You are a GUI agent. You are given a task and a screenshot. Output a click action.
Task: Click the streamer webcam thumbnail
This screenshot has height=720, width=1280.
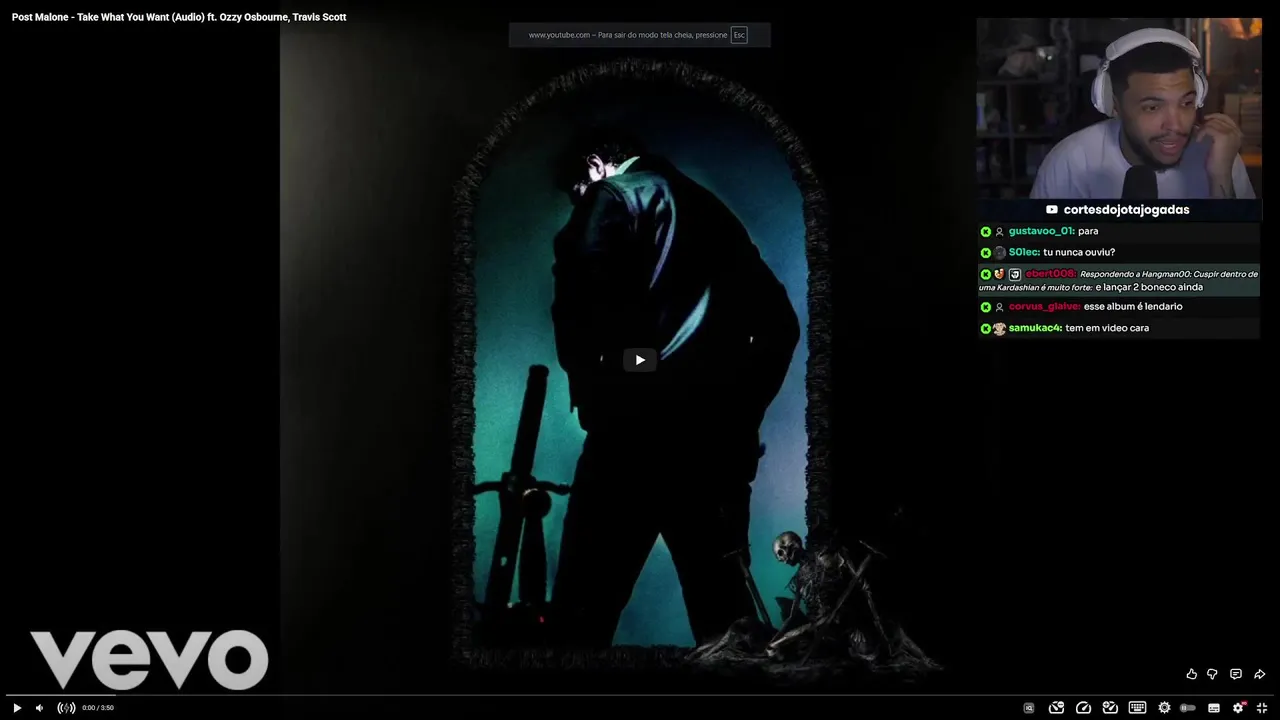(1119, 108)
